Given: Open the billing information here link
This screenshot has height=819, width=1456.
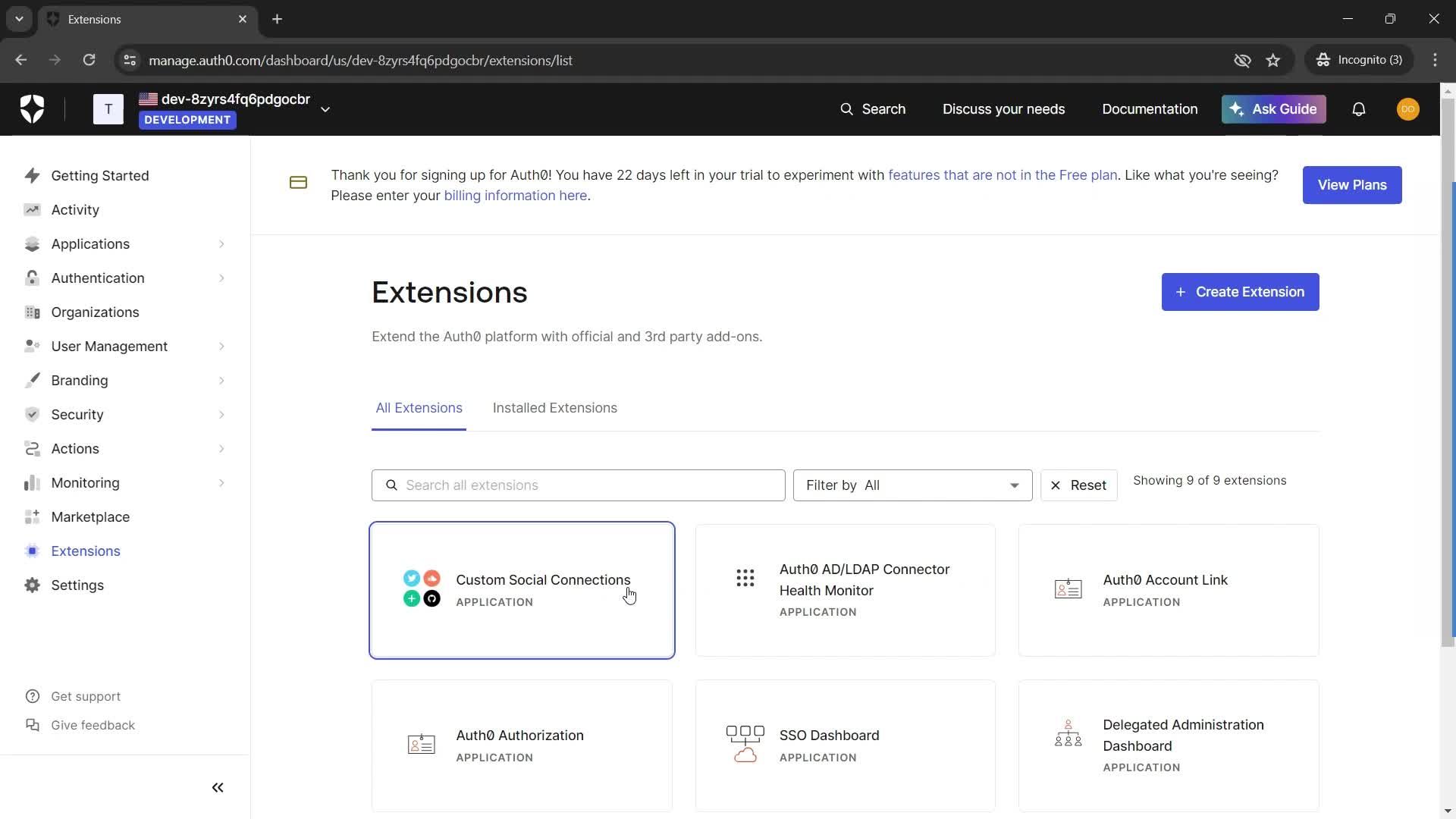Looking at the screenshot, I should click(515, 196).
